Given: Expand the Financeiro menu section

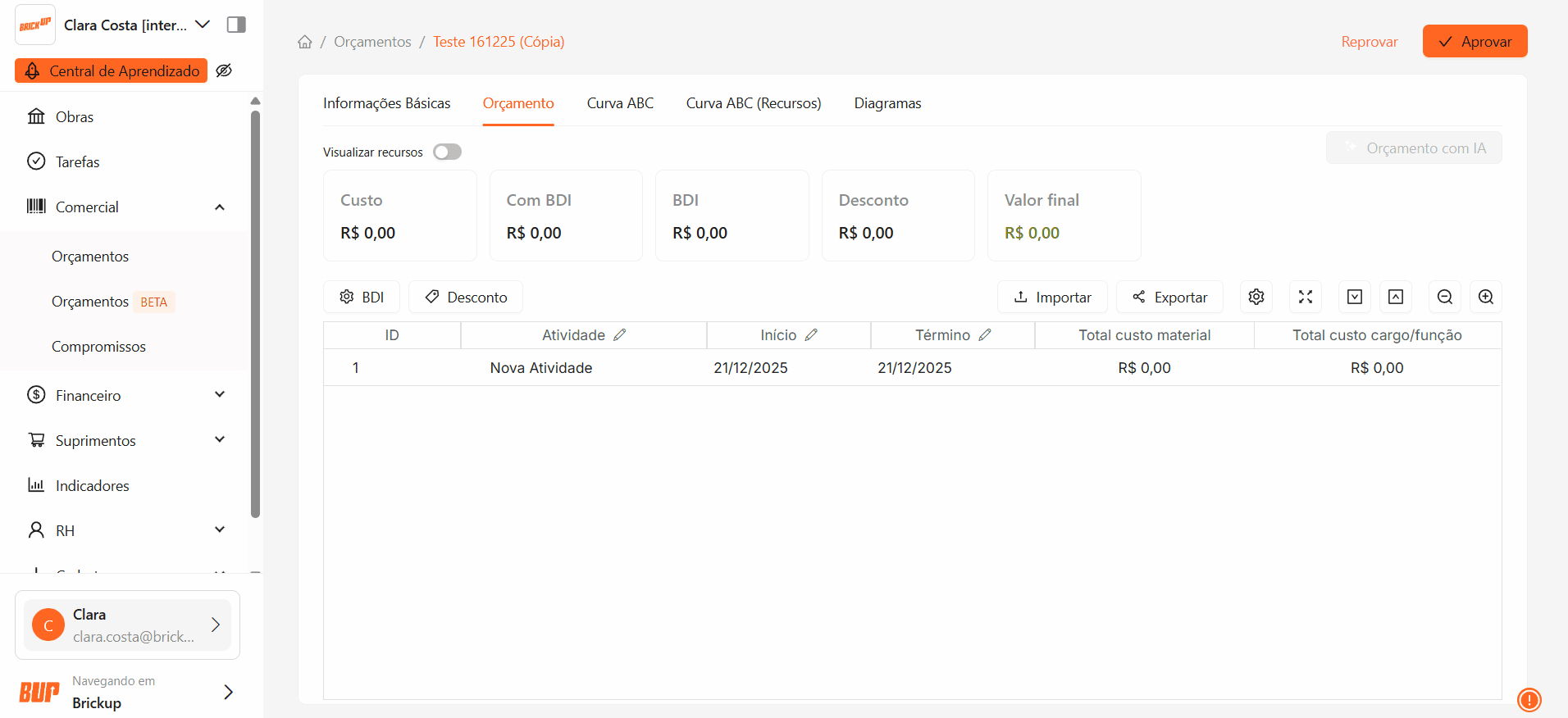Looking at the screenshot, I should click(220, 395).
